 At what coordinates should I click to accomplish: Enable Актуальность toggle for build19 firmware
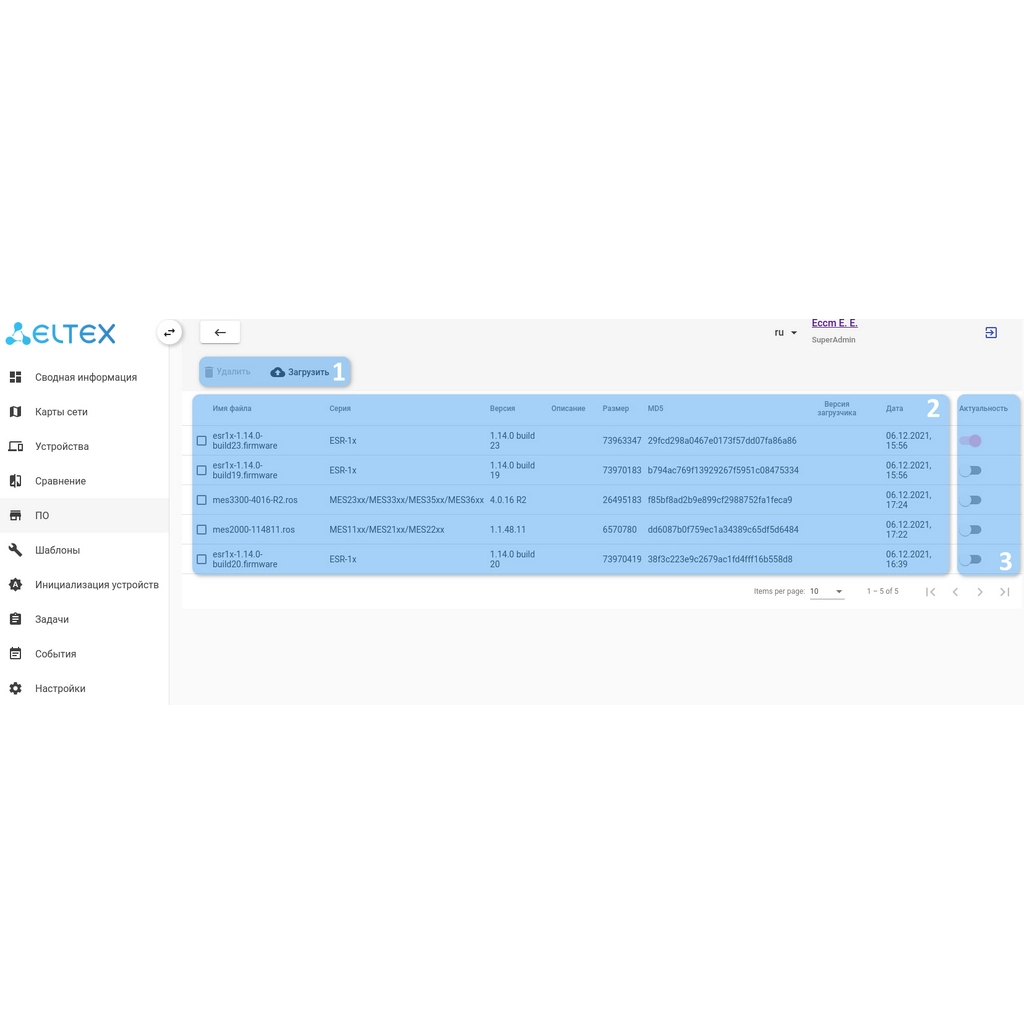(970, 470)
